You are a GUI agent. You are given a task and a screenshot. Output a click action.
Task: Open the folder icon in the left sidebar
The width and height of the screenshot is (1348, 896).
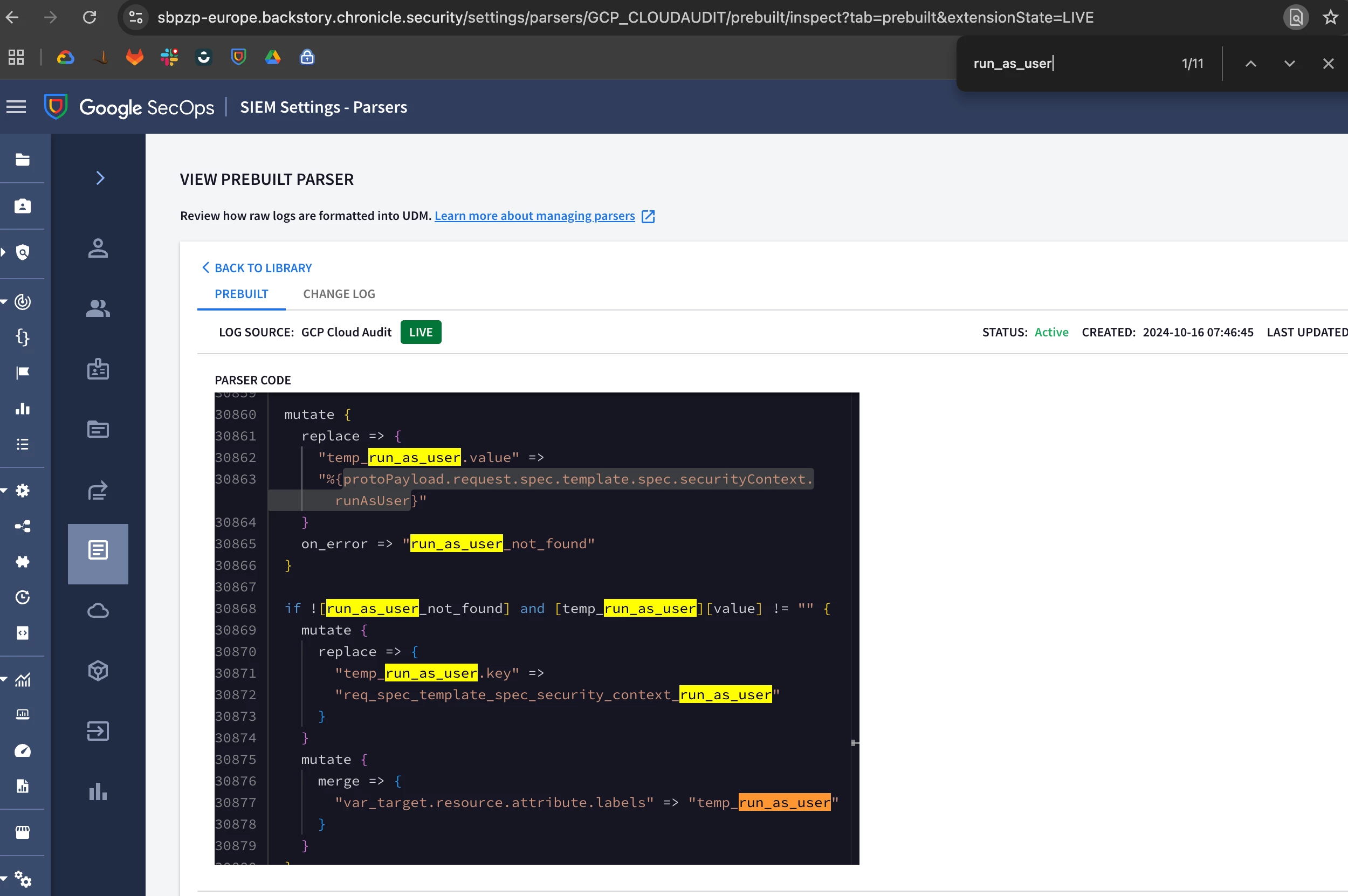(x=22, y=160)
